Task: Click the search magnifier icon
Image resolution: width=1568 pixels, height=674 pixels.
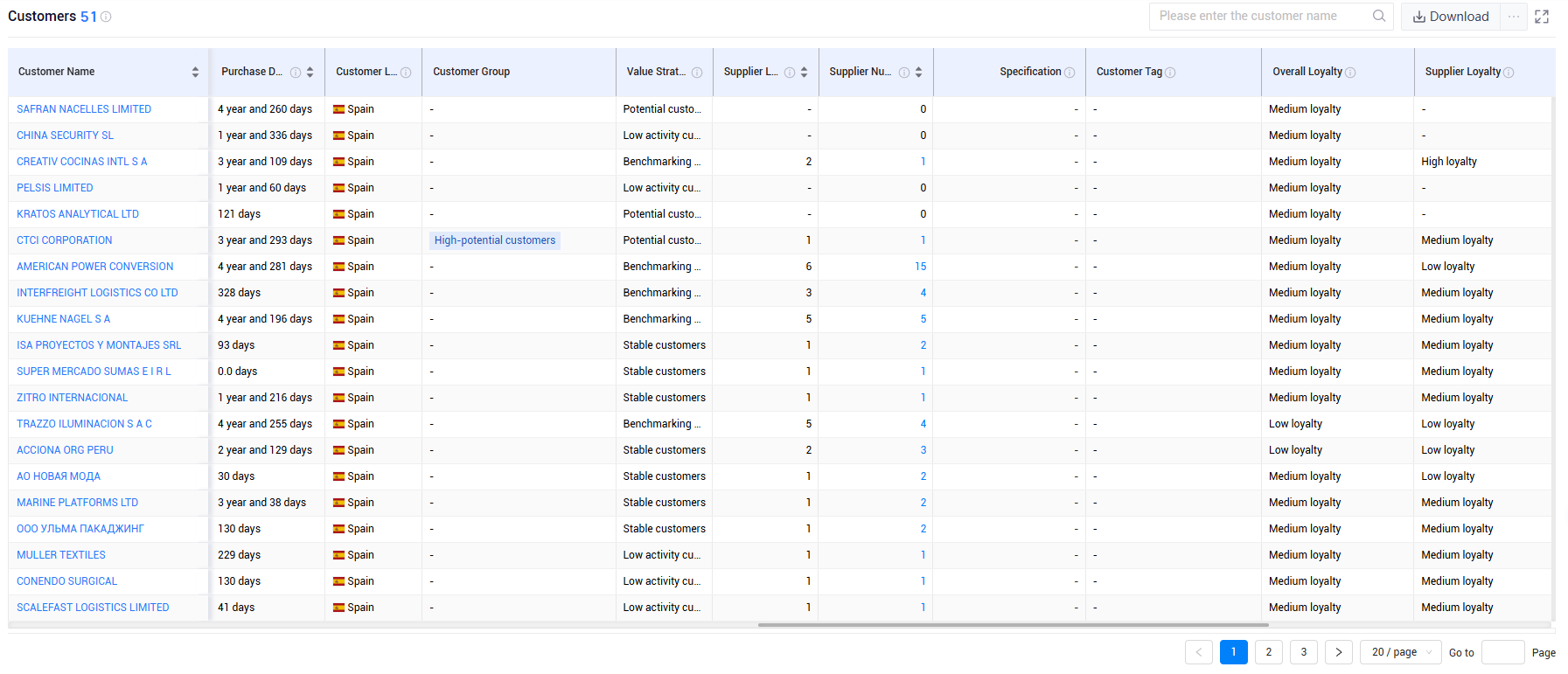Action: 1379,16
